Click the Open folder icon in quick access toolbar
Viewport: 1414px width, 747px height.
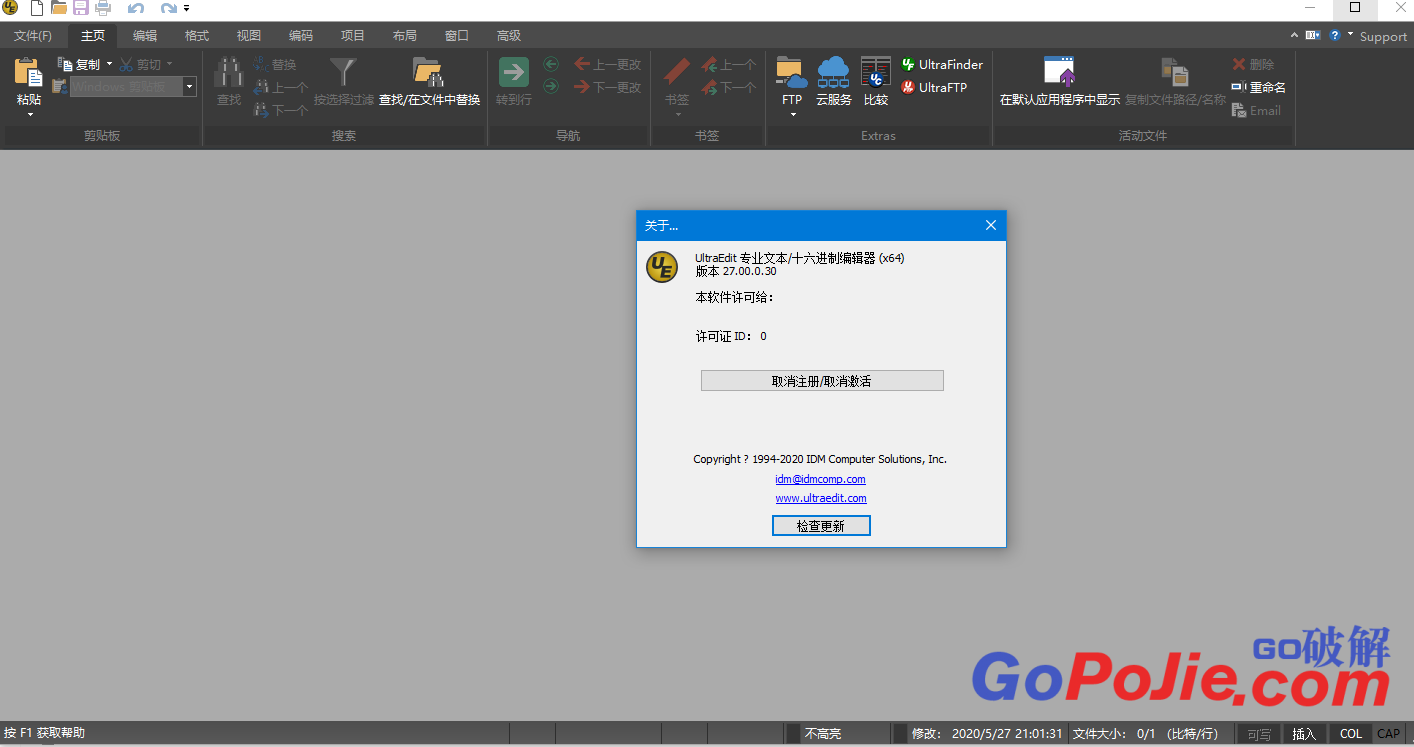(x=59, y=8)
